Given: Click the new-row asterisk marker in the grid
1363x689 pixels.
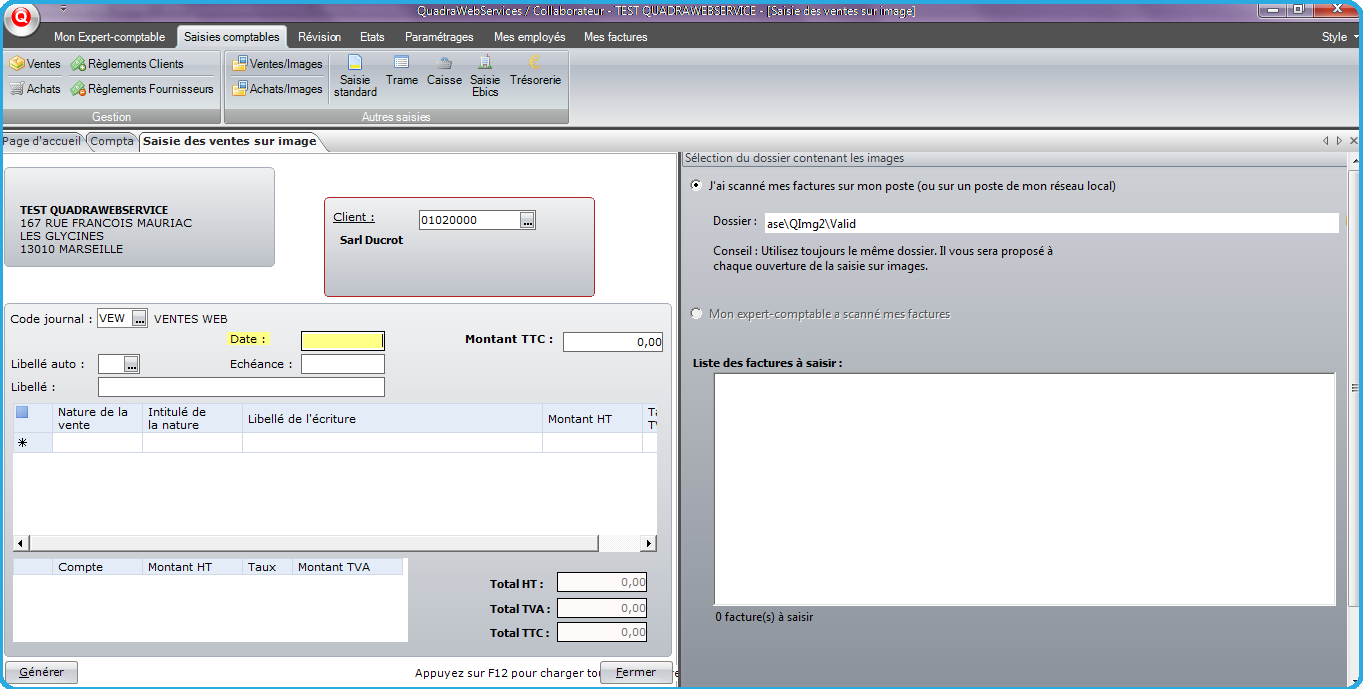Looking at the screenshot, I should [22, 442].
